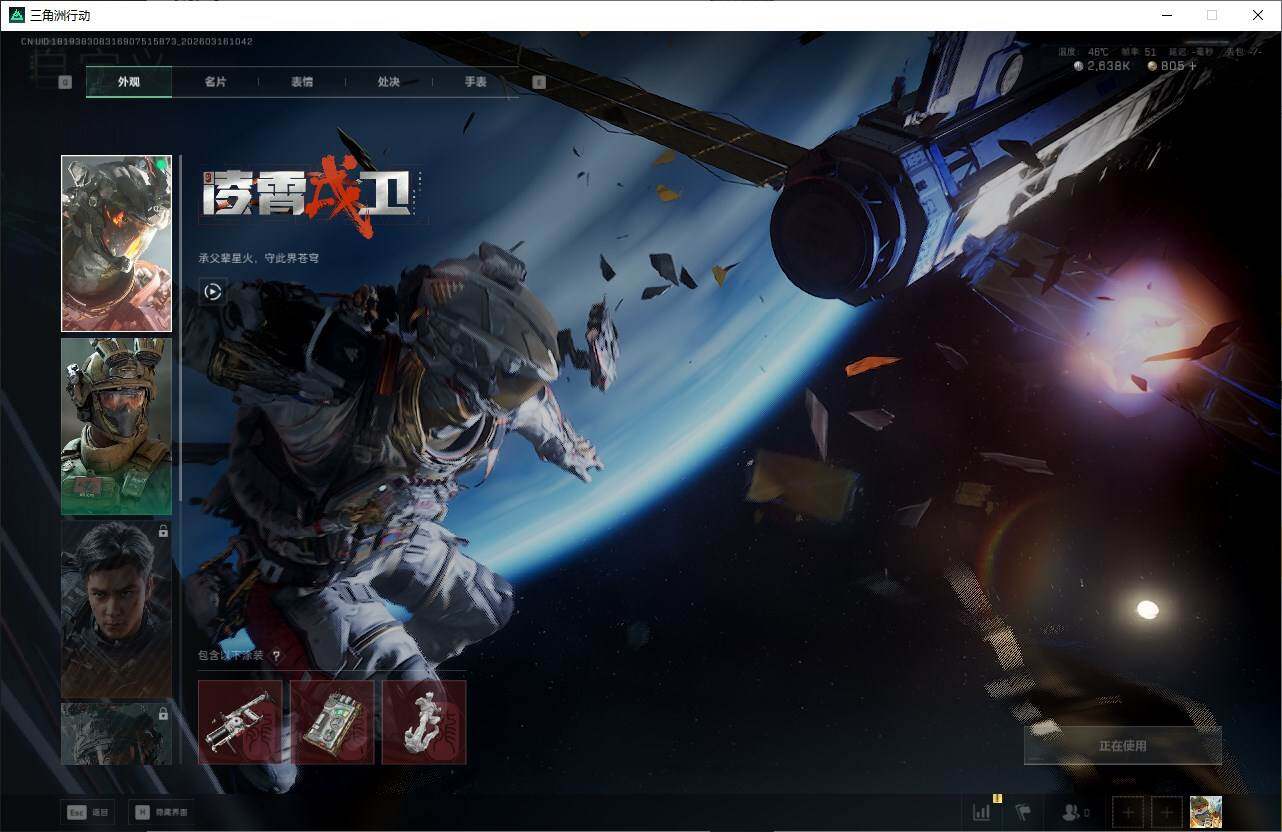Switch to the 外观 tab
This screenshot has height=832, width=1282.
[129, 82]
